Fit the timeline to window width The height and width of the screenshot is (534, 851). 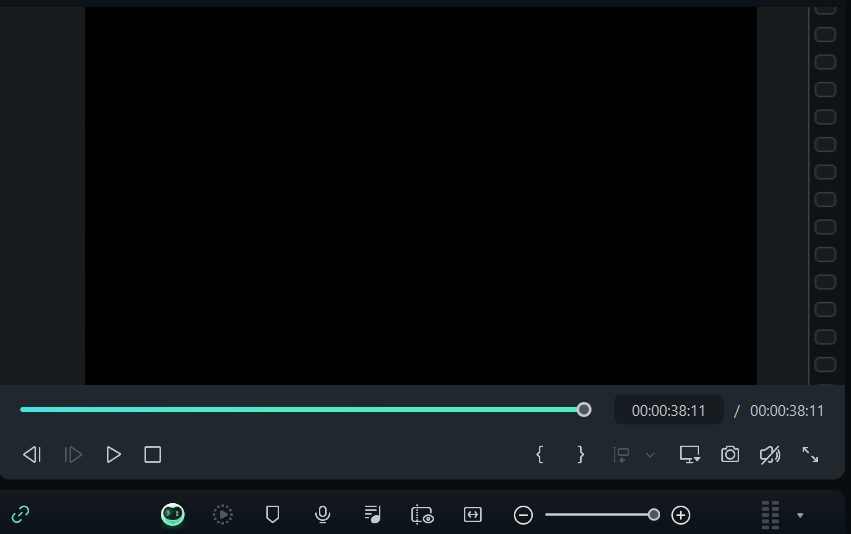(x=473, y=514)
